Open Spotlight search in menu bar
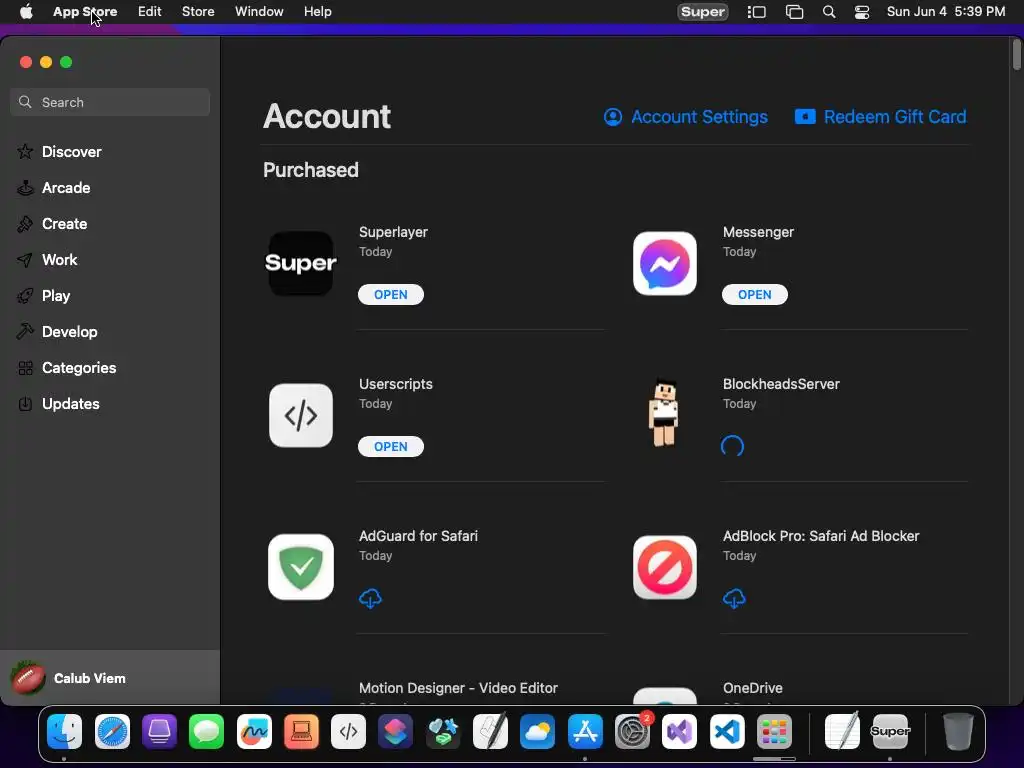Viewport: 1024px width, 768px height. tap(829, 12)
